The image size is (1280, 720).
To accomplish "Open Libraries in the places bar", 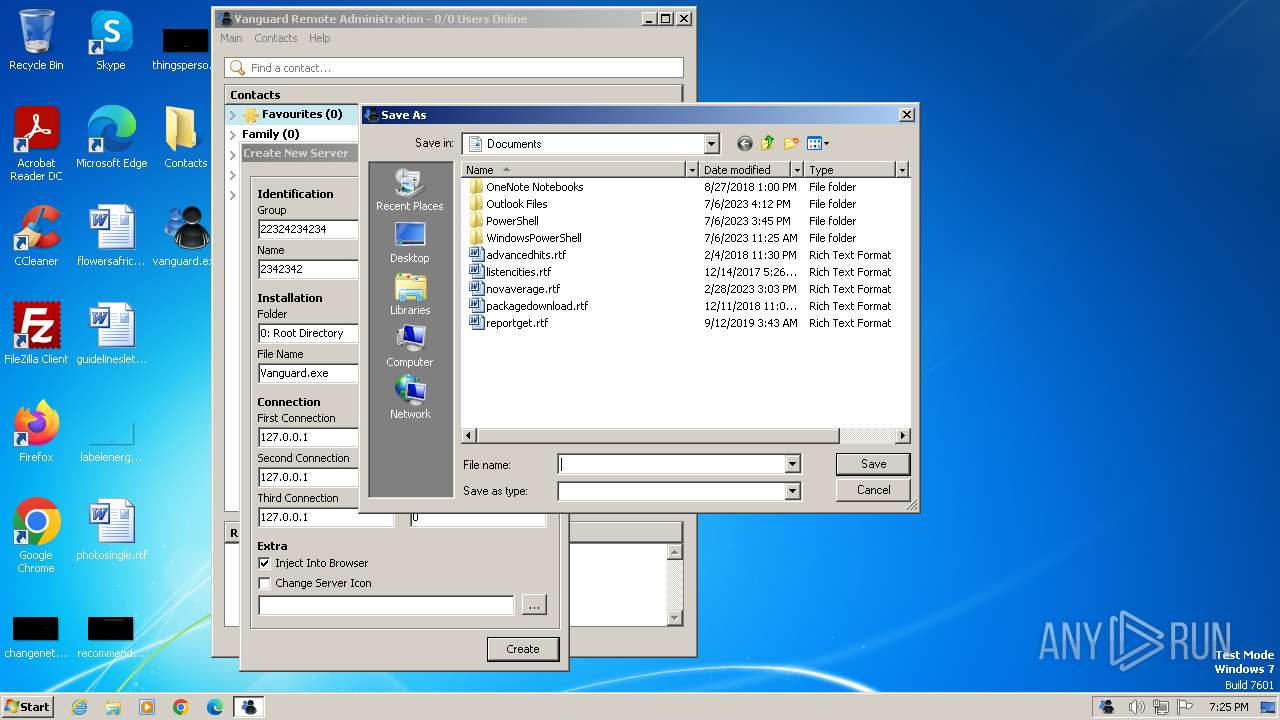I will point(410,294).
